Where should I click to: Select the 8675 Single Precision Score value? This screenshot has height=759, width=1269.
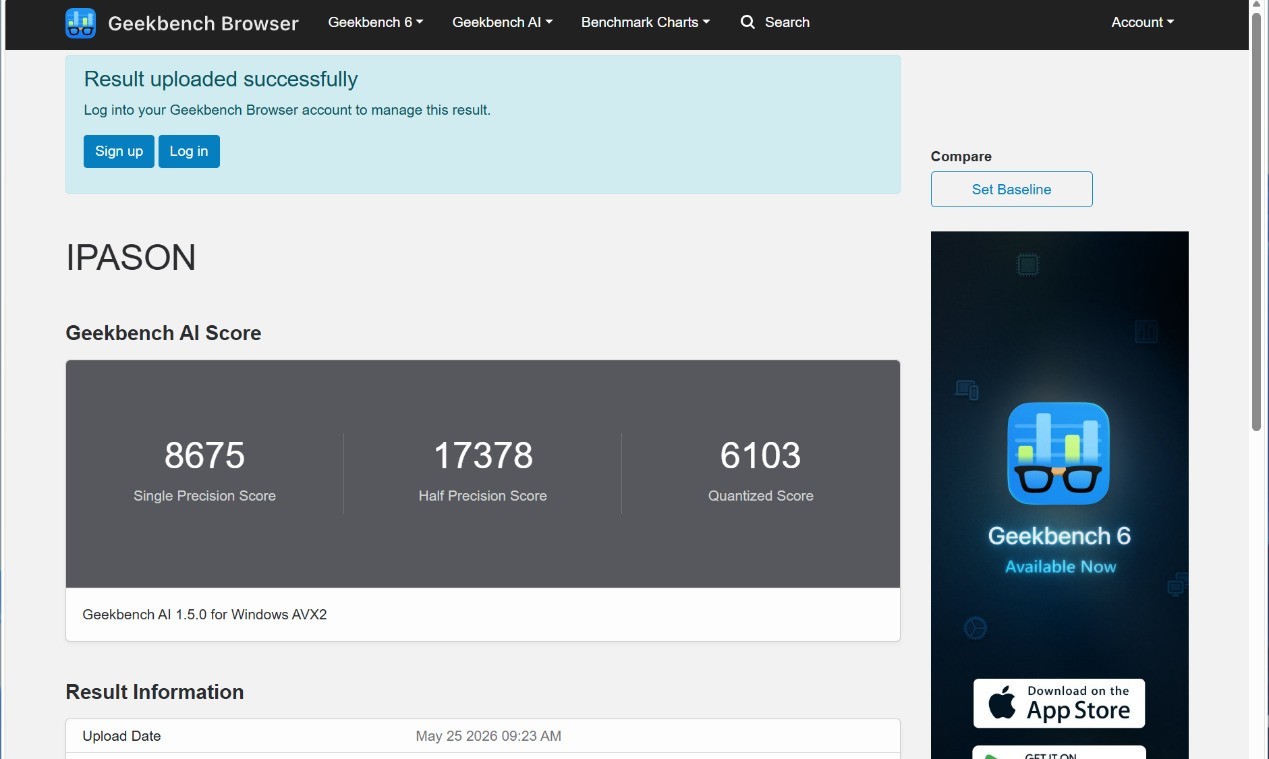(205, 455)
